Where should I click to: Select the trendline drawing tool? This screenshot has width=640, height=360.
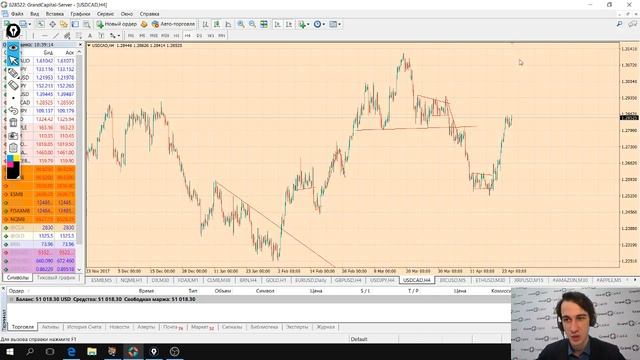tap(56, 36)
